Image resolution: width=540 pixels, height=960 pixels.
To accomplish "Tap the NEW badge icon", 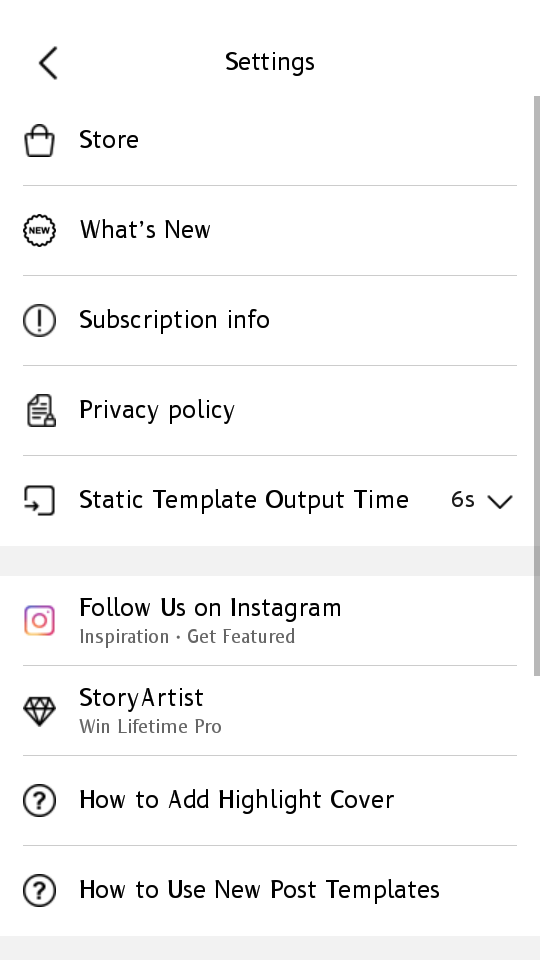I will point(39,230).
